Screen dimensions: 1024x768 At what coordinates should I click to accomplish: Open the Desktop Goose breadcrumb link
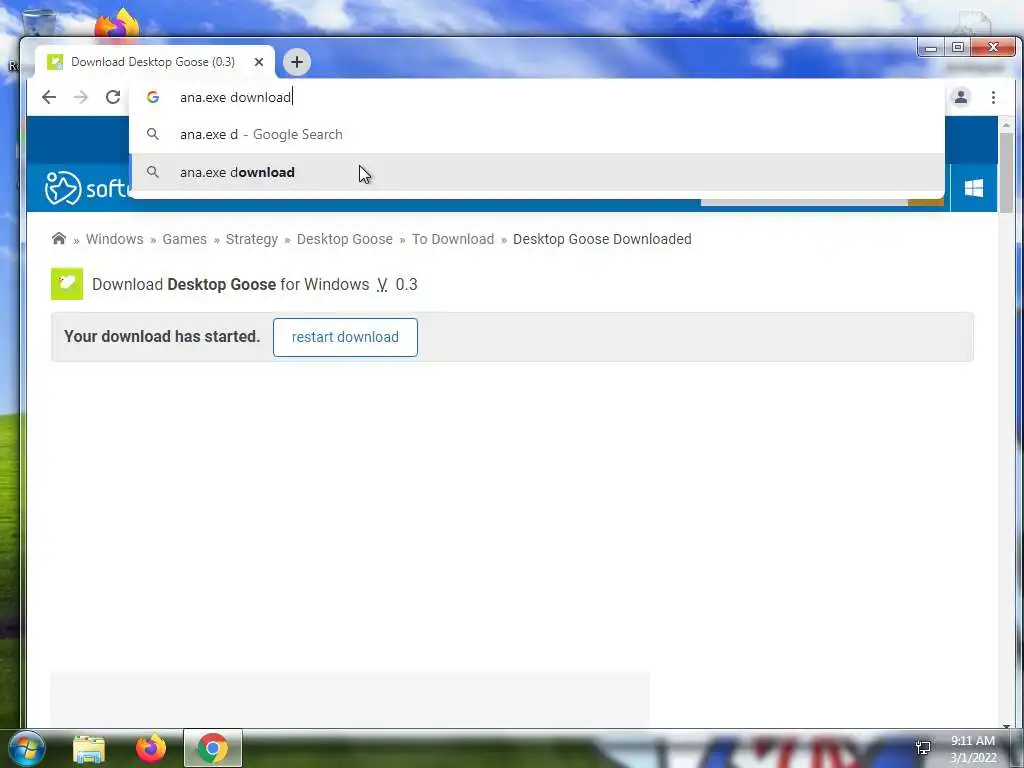point(345,239)
